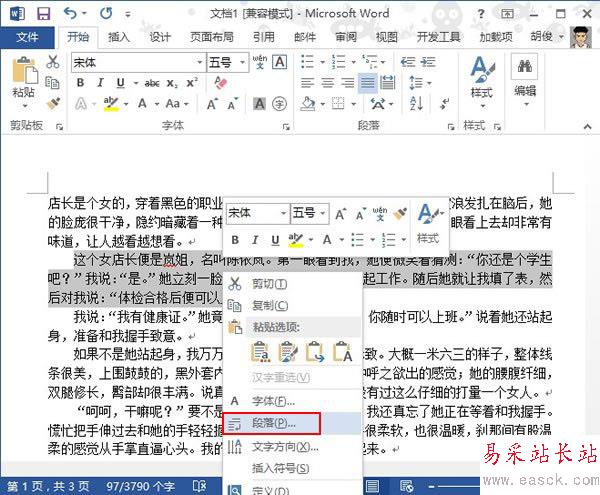Collapse the ribbon with the chevron

587,126
